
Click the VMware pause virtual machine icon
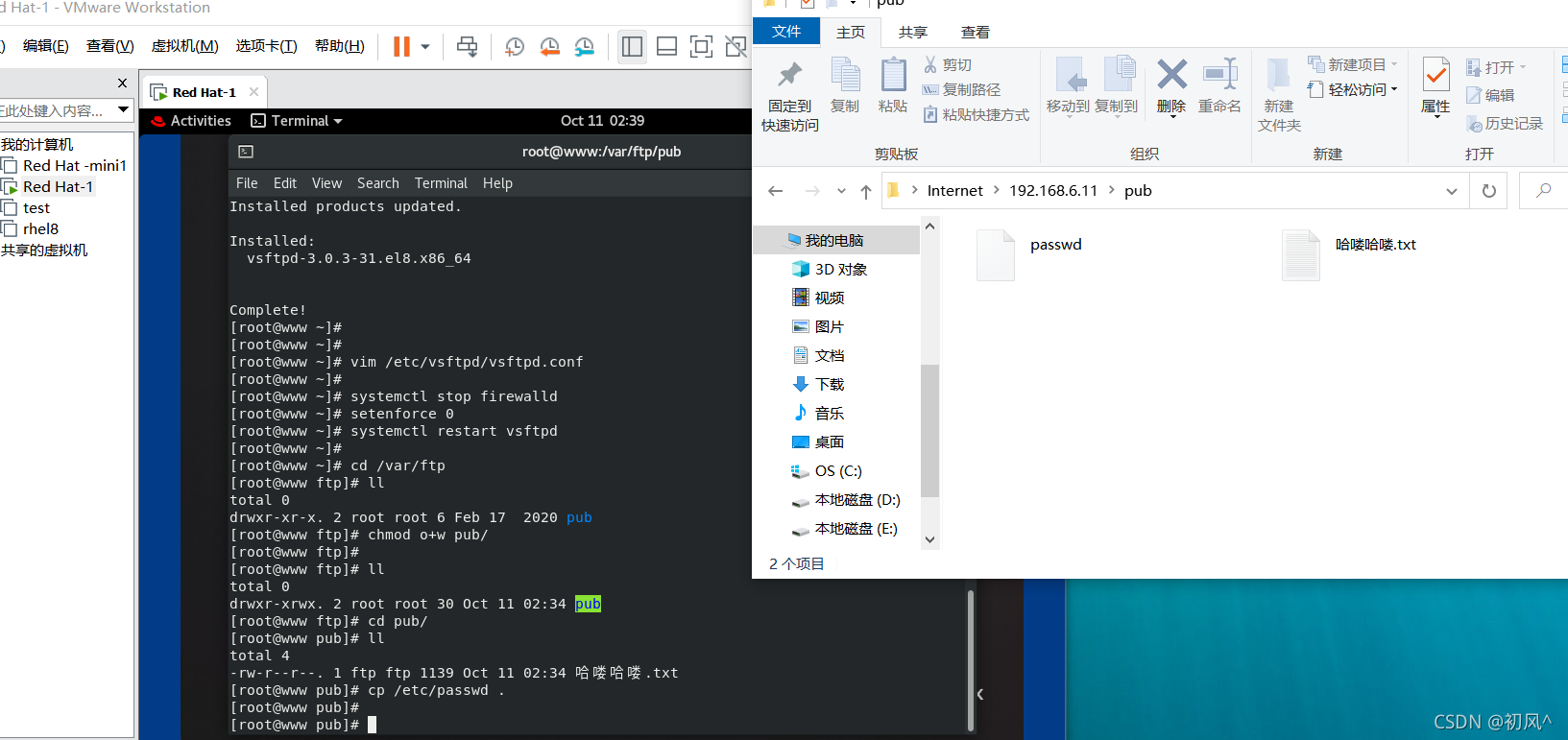pos(401,46)
